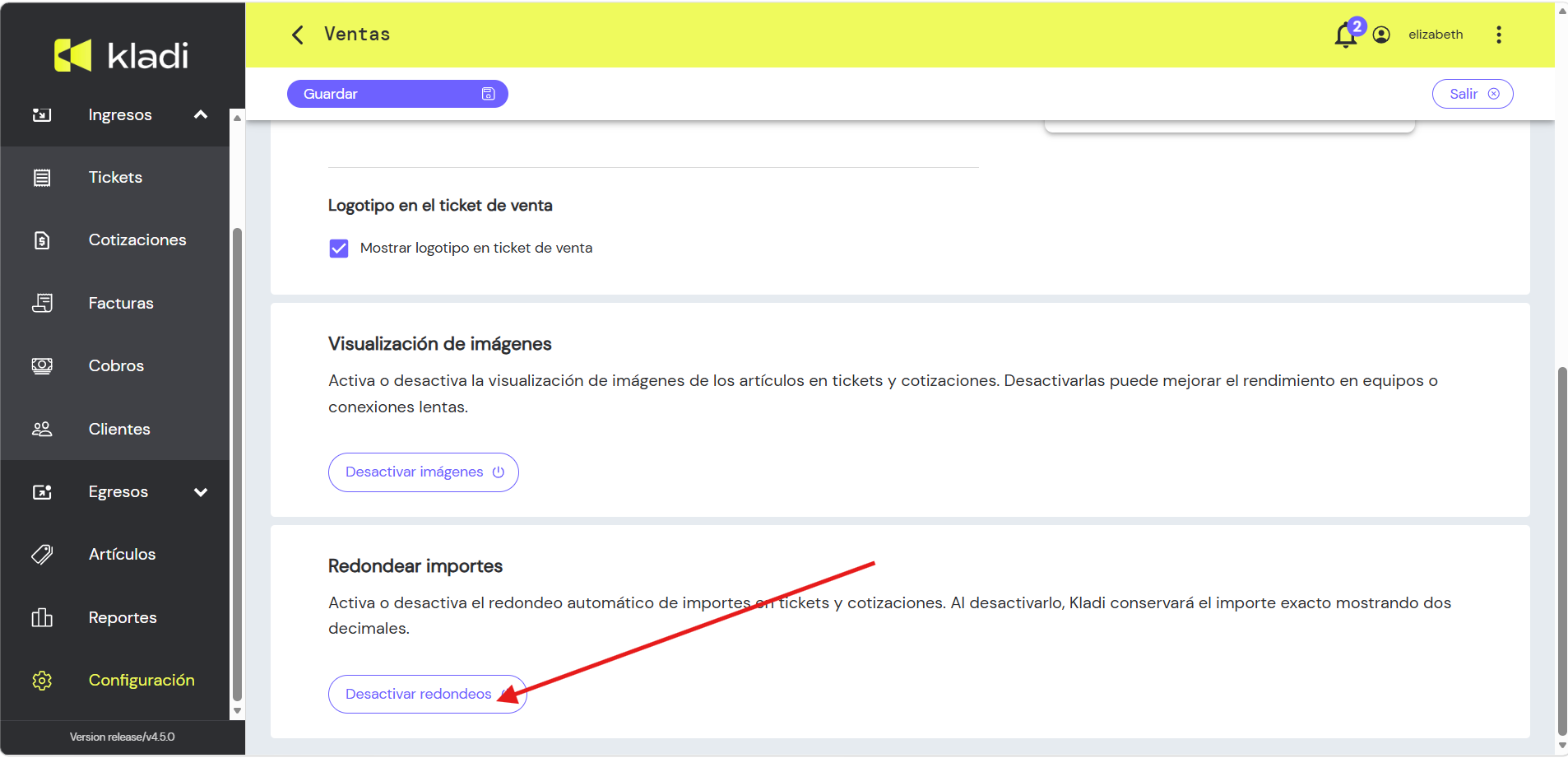Open the Cobros menu item
This screenshot has width=1568, height=758.
115,365
